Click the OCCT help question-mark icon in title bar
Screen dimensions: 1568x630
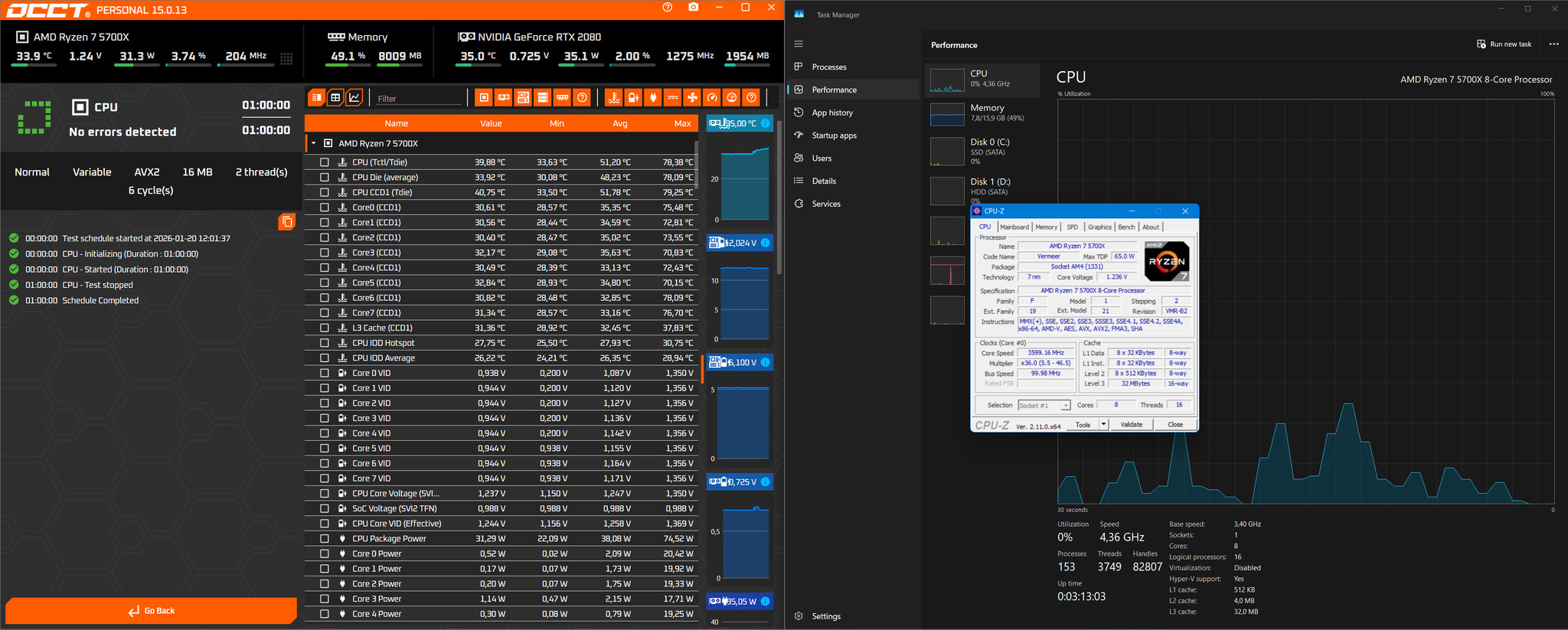click(668, 8)
